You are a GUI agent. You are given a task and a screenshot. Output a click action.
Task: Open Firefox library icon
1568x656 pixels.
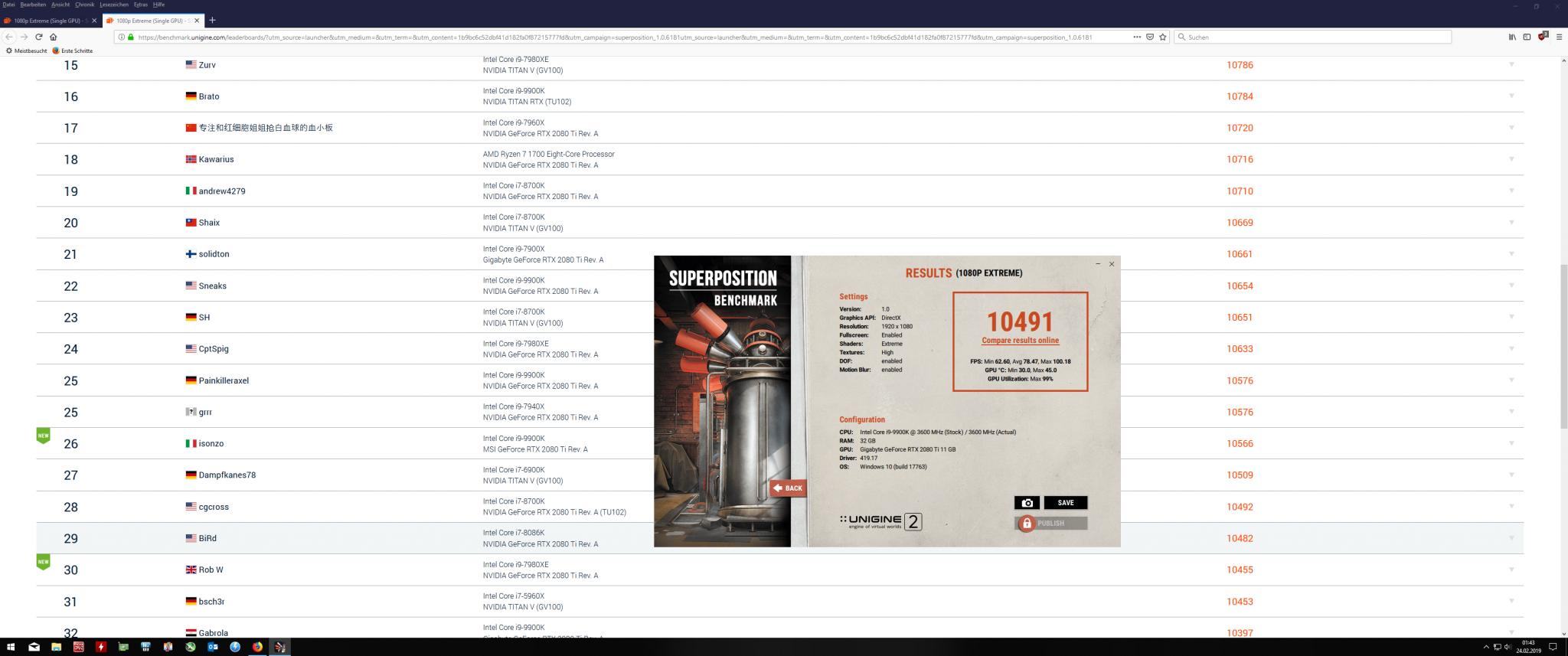pos(1512,37)
